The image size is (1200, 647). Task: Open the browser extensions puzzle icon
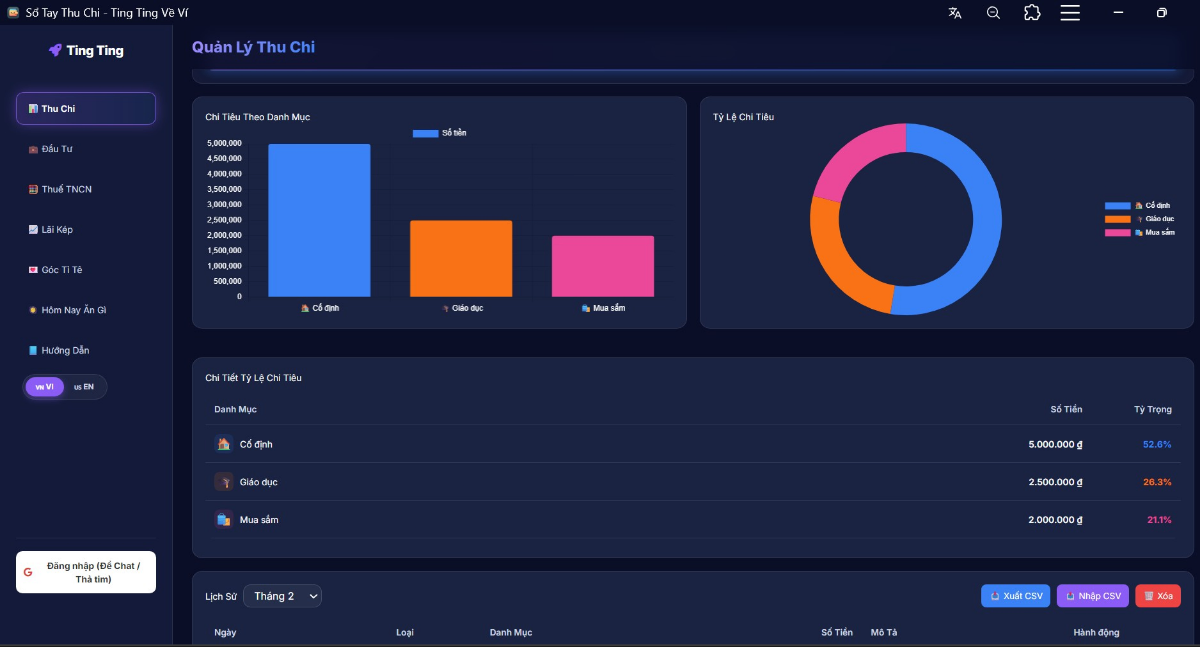(x=1032, y=13)
